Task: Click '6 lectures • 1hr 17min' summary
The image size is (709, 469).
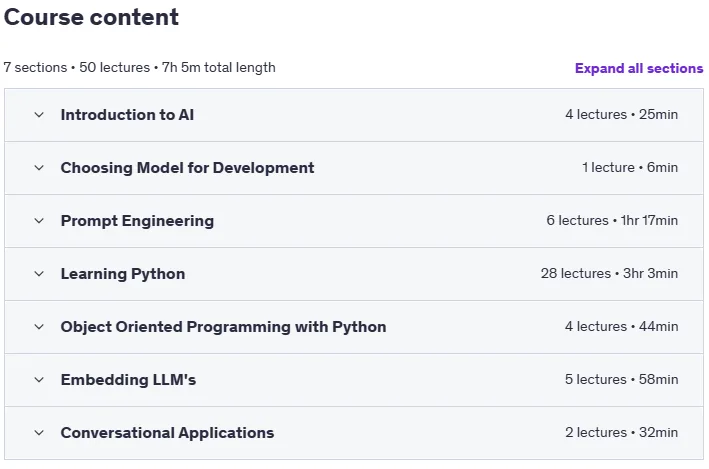Action: pos(612,220)
